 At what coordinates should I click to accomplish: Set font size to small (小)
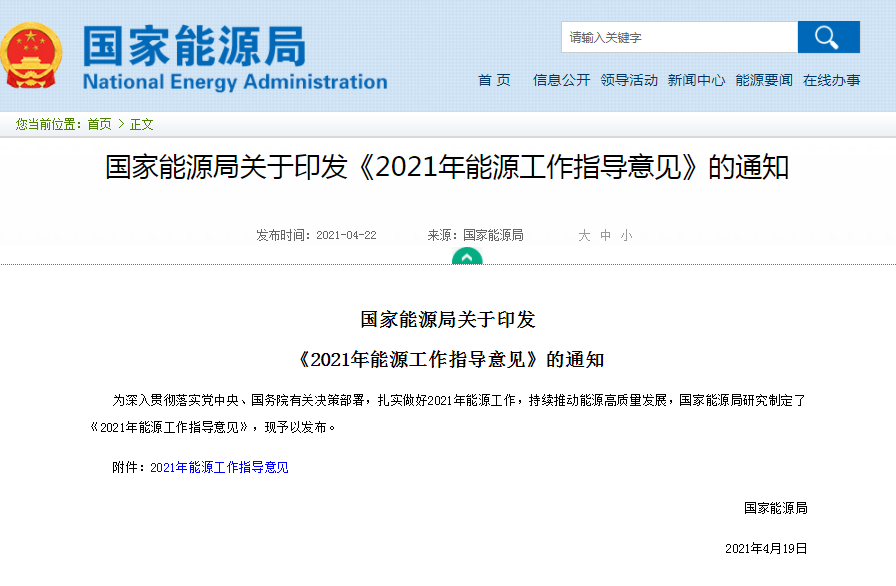(626, 235)
